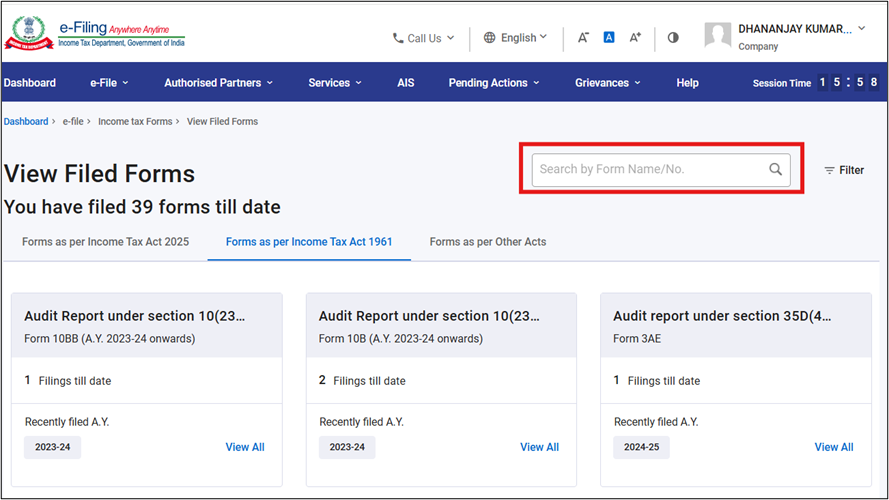Click View All for Form 10BB
This screenshot has width=889, height=500.
click(245, 447)
